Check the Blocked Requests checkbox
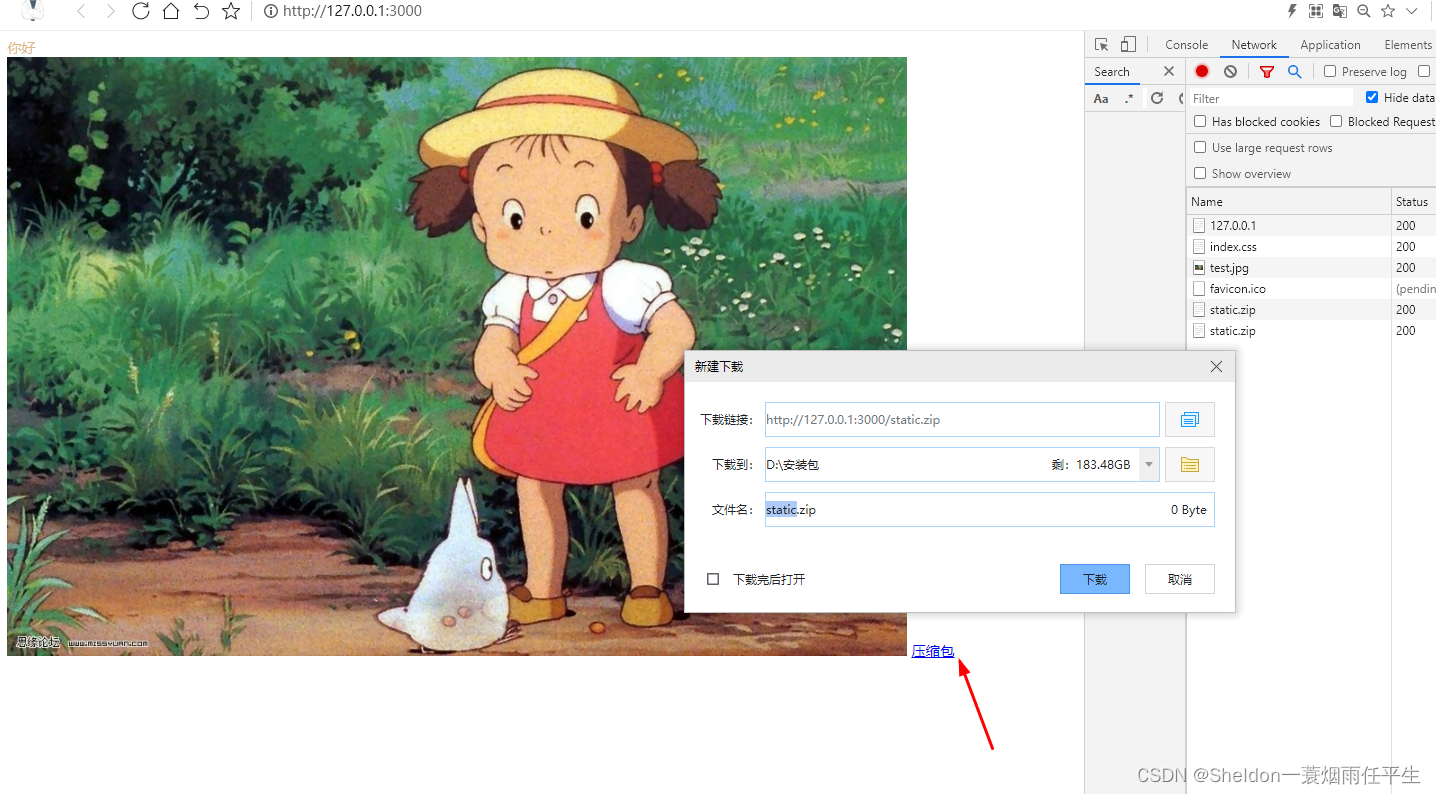 point(1336,121)
